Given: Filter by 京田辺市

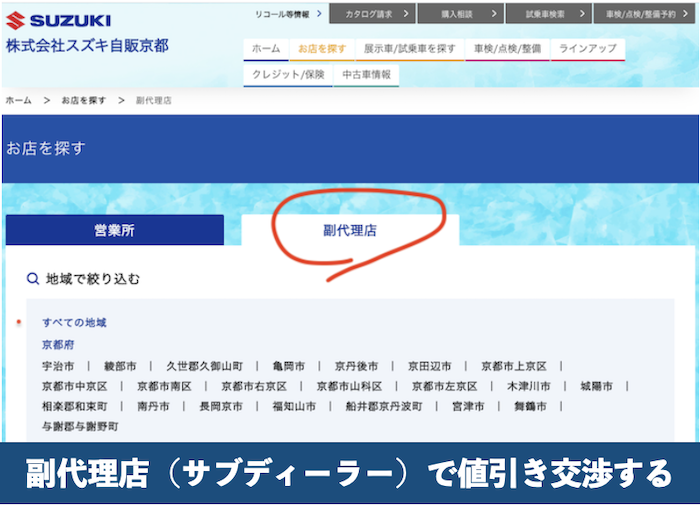Looking at the screenshot, I should pos(429,366).
